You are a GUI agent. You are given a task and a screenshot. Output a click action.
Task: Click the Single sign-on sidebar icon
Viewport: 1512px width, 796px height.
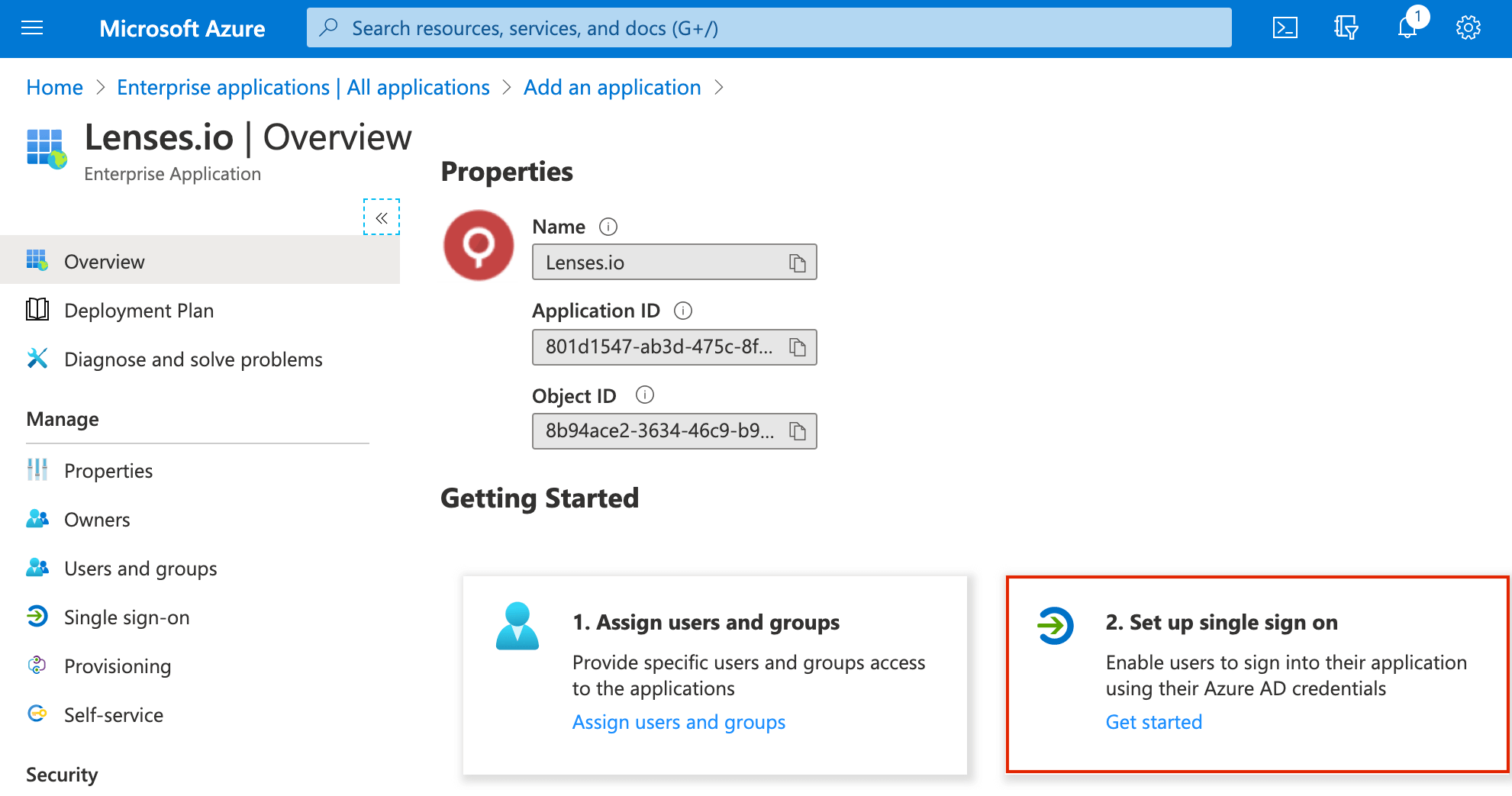(37, 616)
